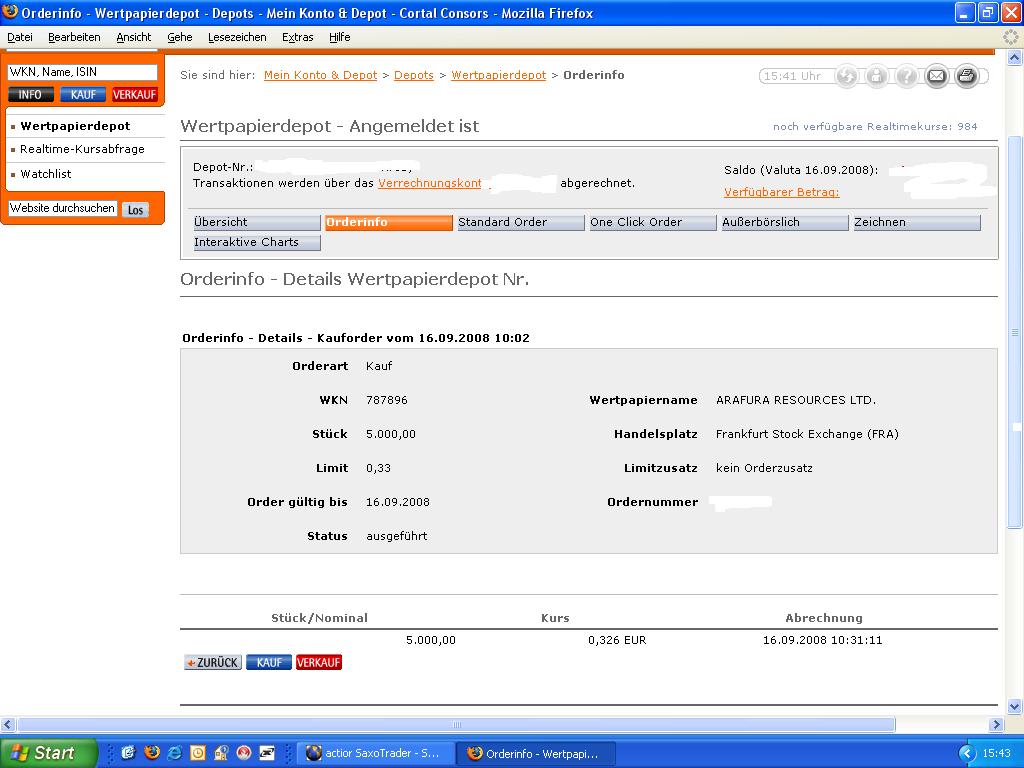Expand hidden system tray icons arrow
This screenshot has height=768, width=1024.
966,753
